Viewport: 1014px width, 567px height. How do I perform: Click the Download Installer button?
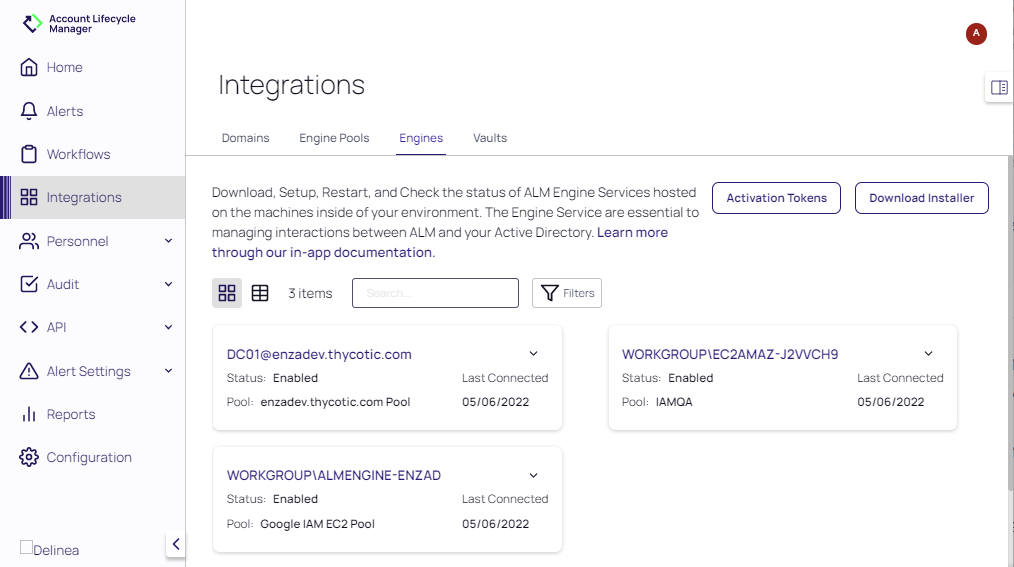coord(921,198)
